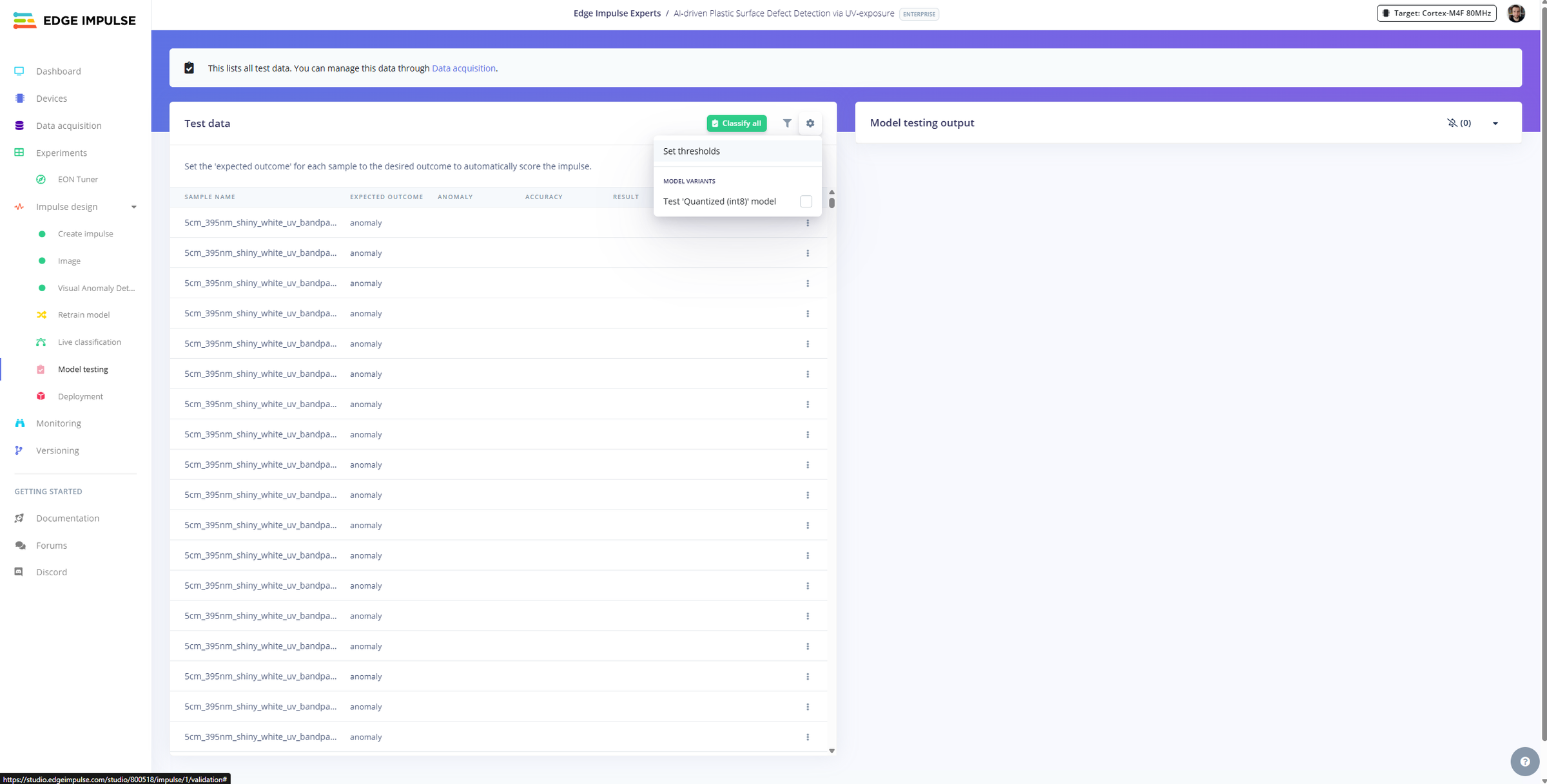Collapse the Impulse design section arrow

pyautogui.click(x=134, y=207)
